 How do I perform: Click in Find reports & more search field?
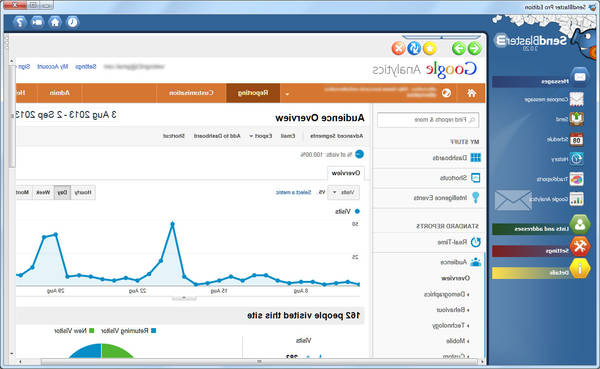[428, 120]
